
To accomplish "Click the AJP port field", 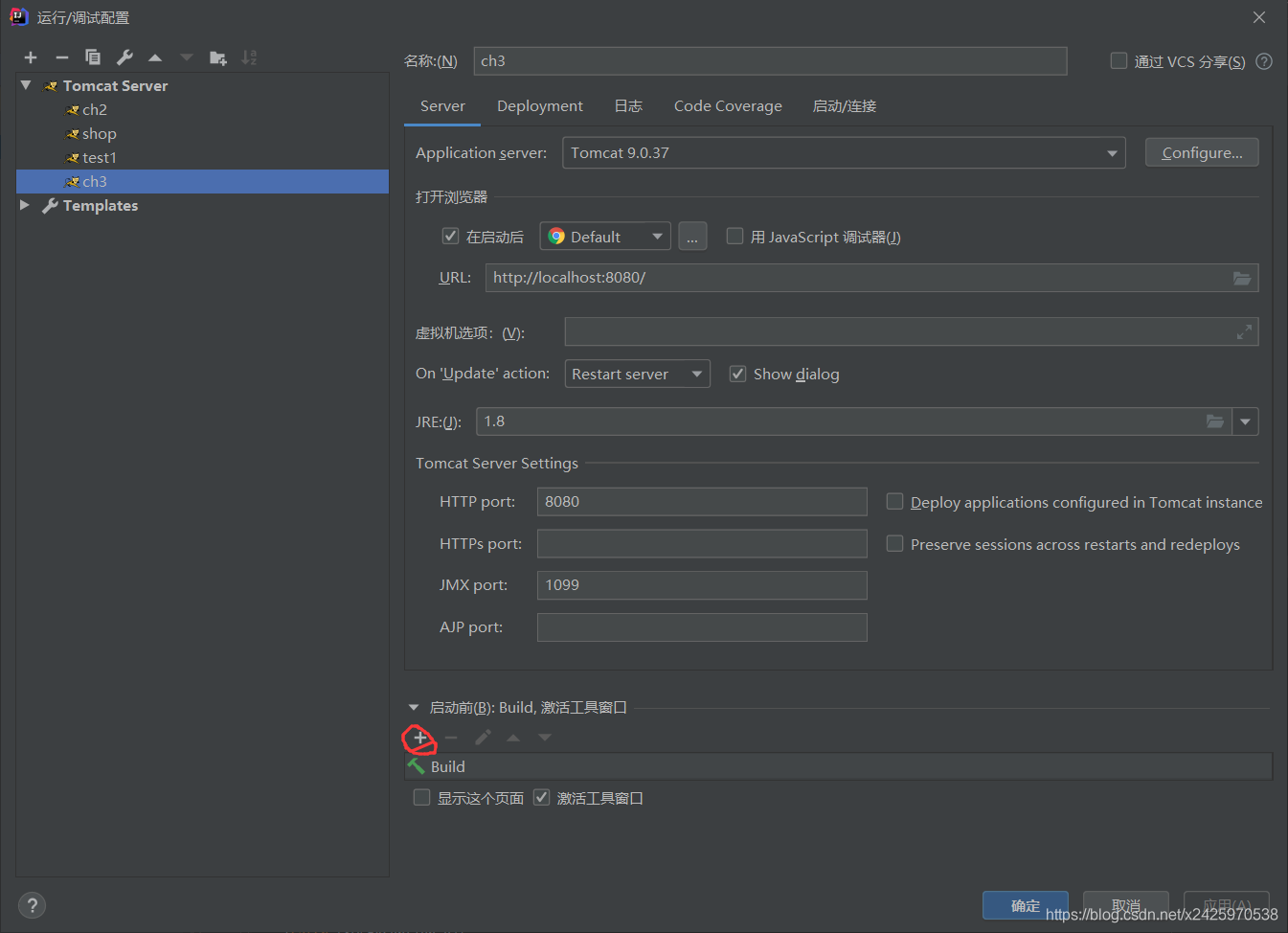I will pyautogui.click(x=702, y=627).
